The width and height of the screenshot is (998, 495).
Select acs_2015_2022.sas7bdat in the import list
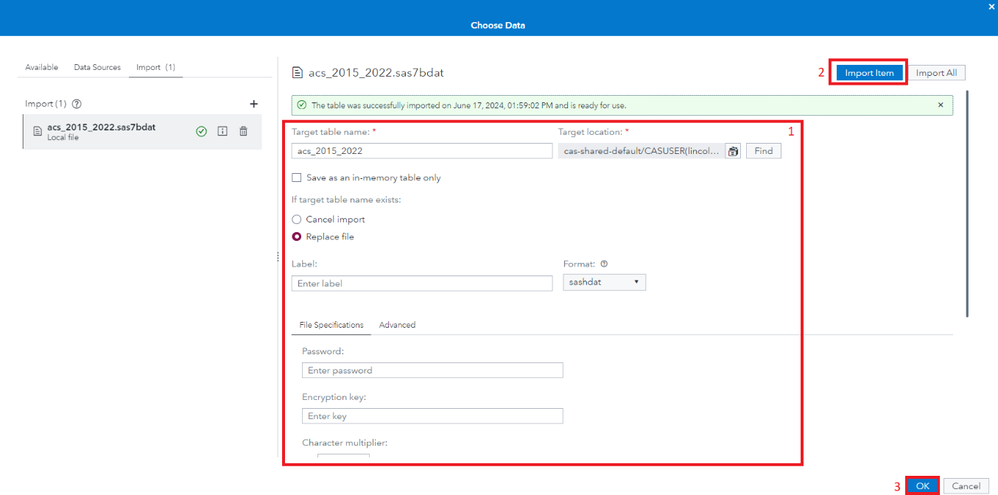click(100, 131)
